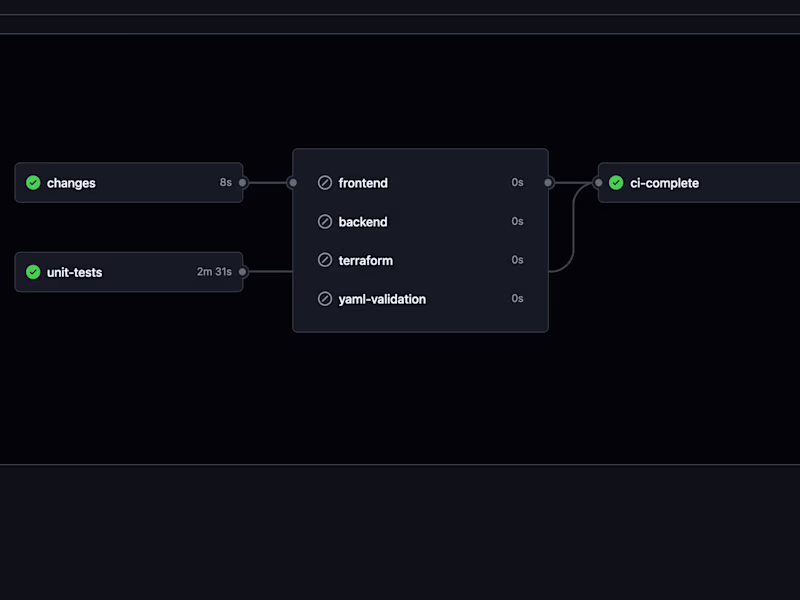The width and height of the screenshot is (800, 600).
Task: Click the 0s duration beside frontend
Action: 517,183
